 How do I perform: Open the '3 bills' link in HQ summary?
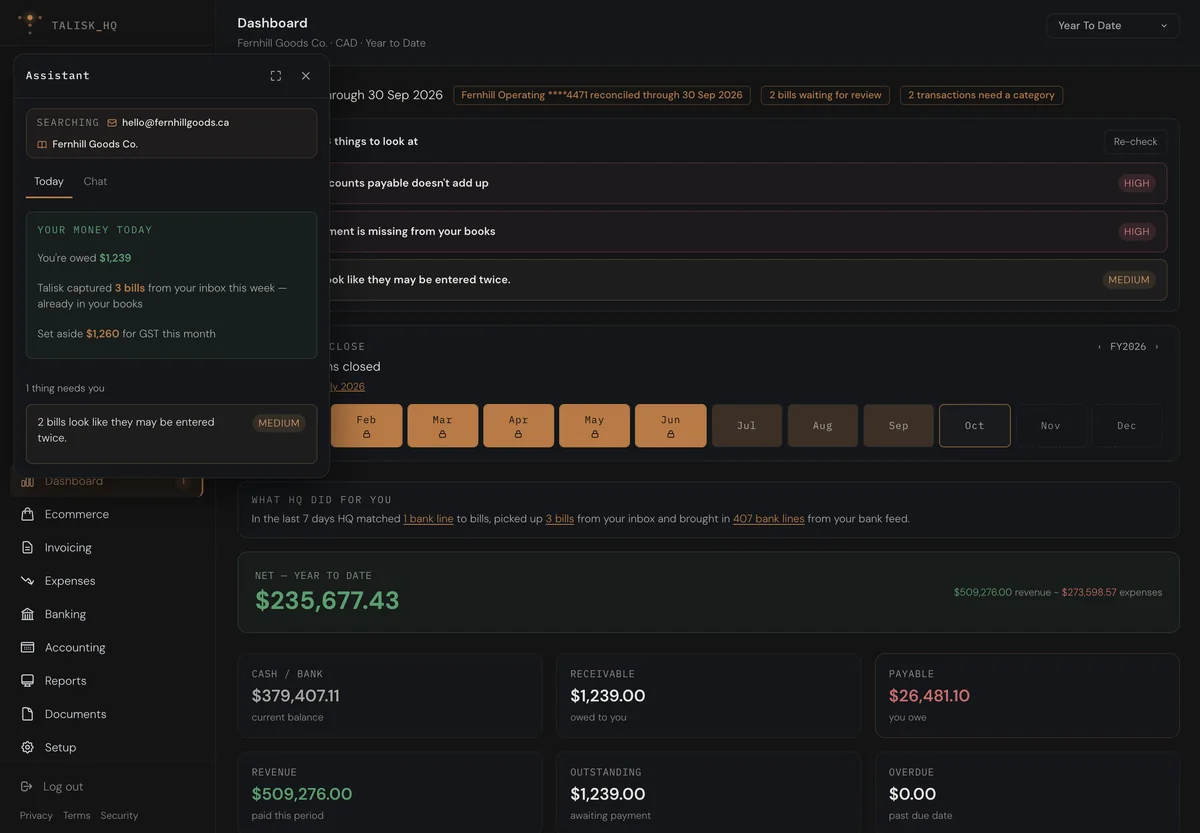[560, 519]
